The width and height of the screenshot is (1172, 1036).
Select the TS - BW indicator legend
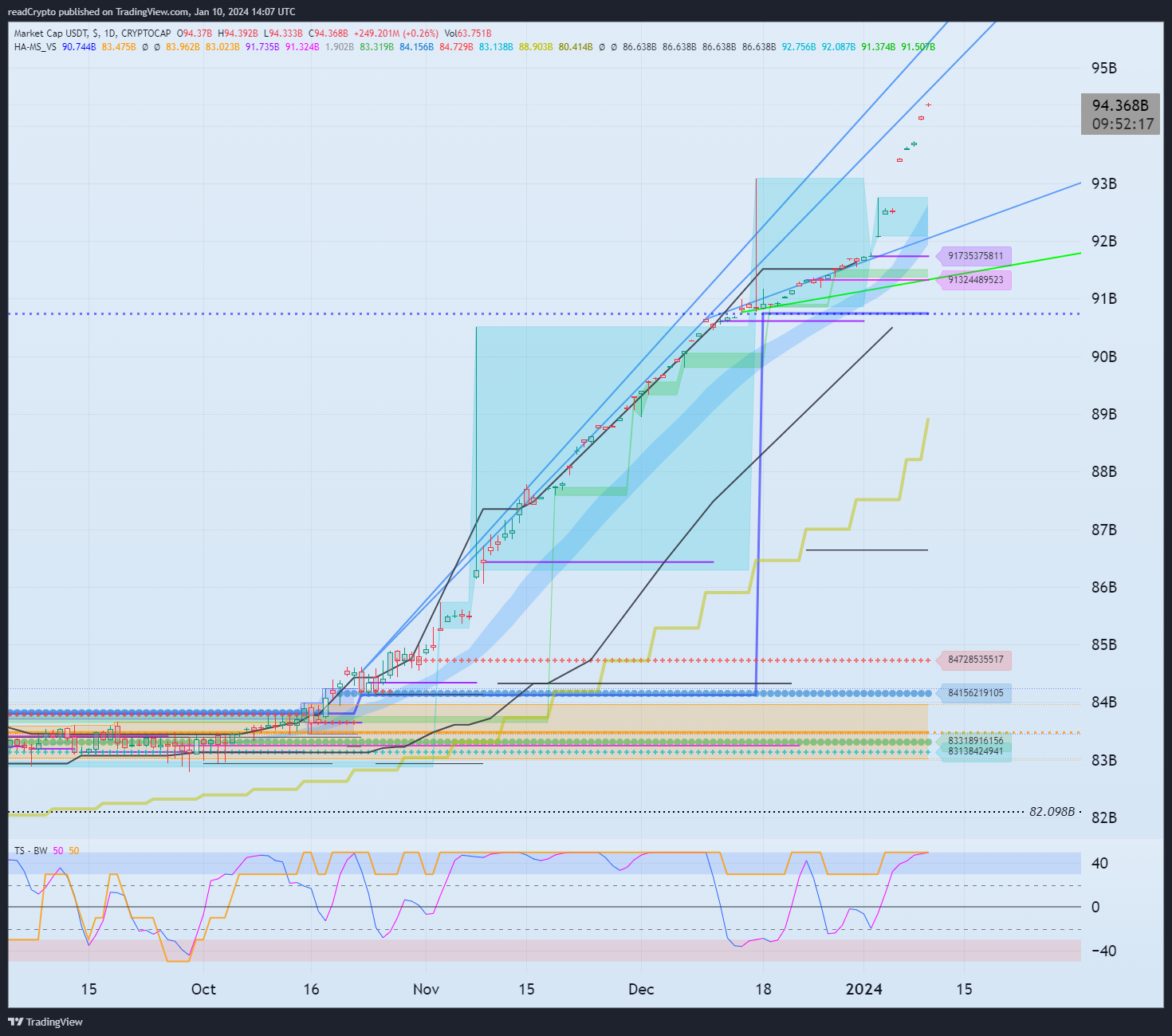click(x=31, y=851)
